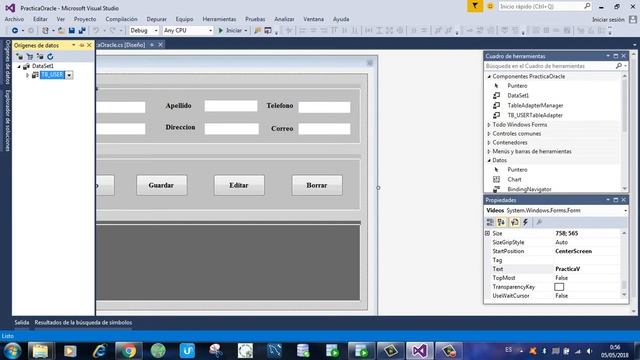
Task: Click the Borrar button on the form
Action: pyautogui.click(x=317, y=185)
